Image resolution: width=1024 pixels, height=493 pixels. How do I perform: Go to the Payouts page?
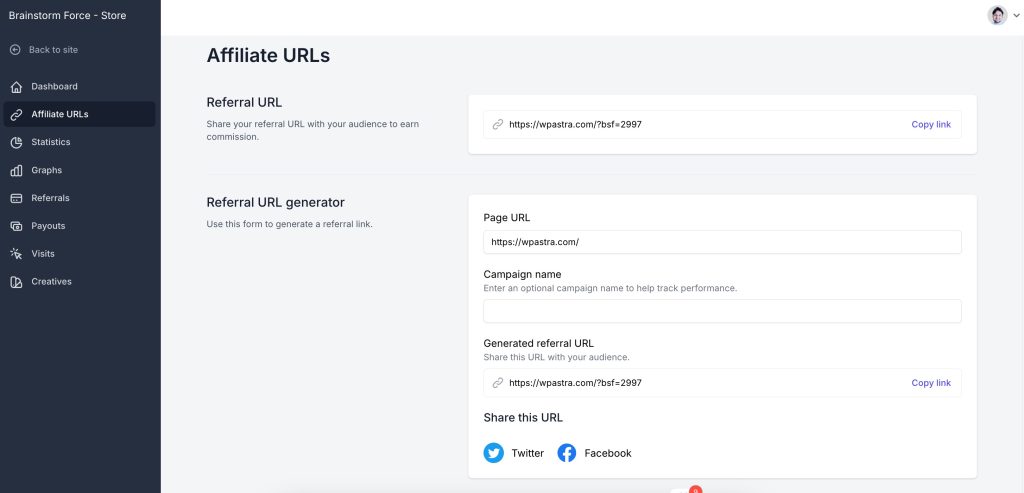click(x=49, y=226)
